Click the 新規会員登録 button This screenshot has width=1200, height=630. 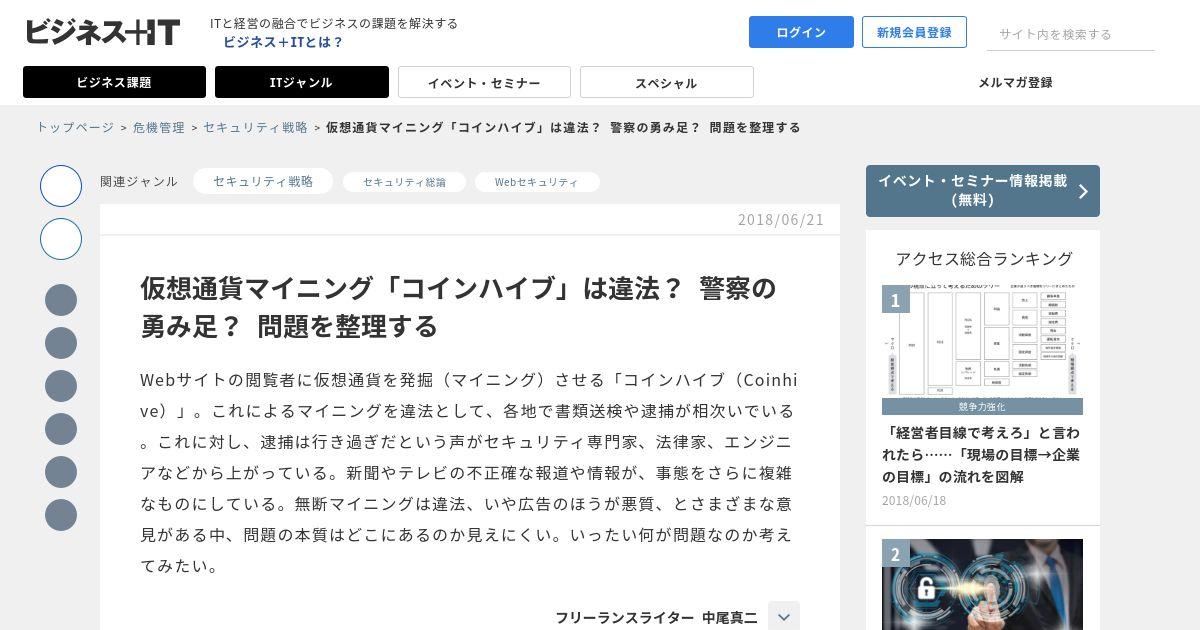click(x=914, y=32)
